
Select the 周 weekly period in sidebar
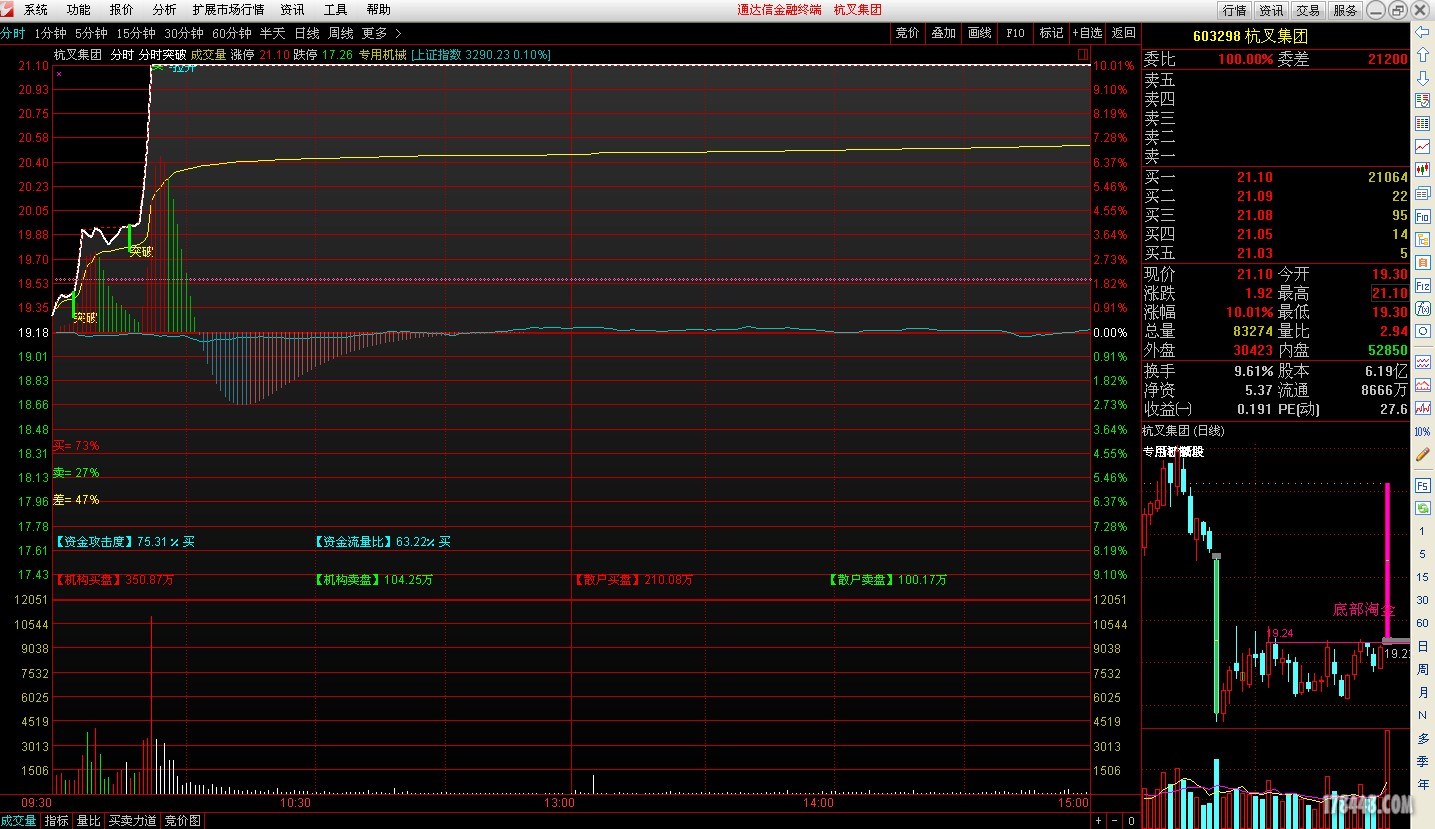pyautogui.click(x=1422, y=669)
